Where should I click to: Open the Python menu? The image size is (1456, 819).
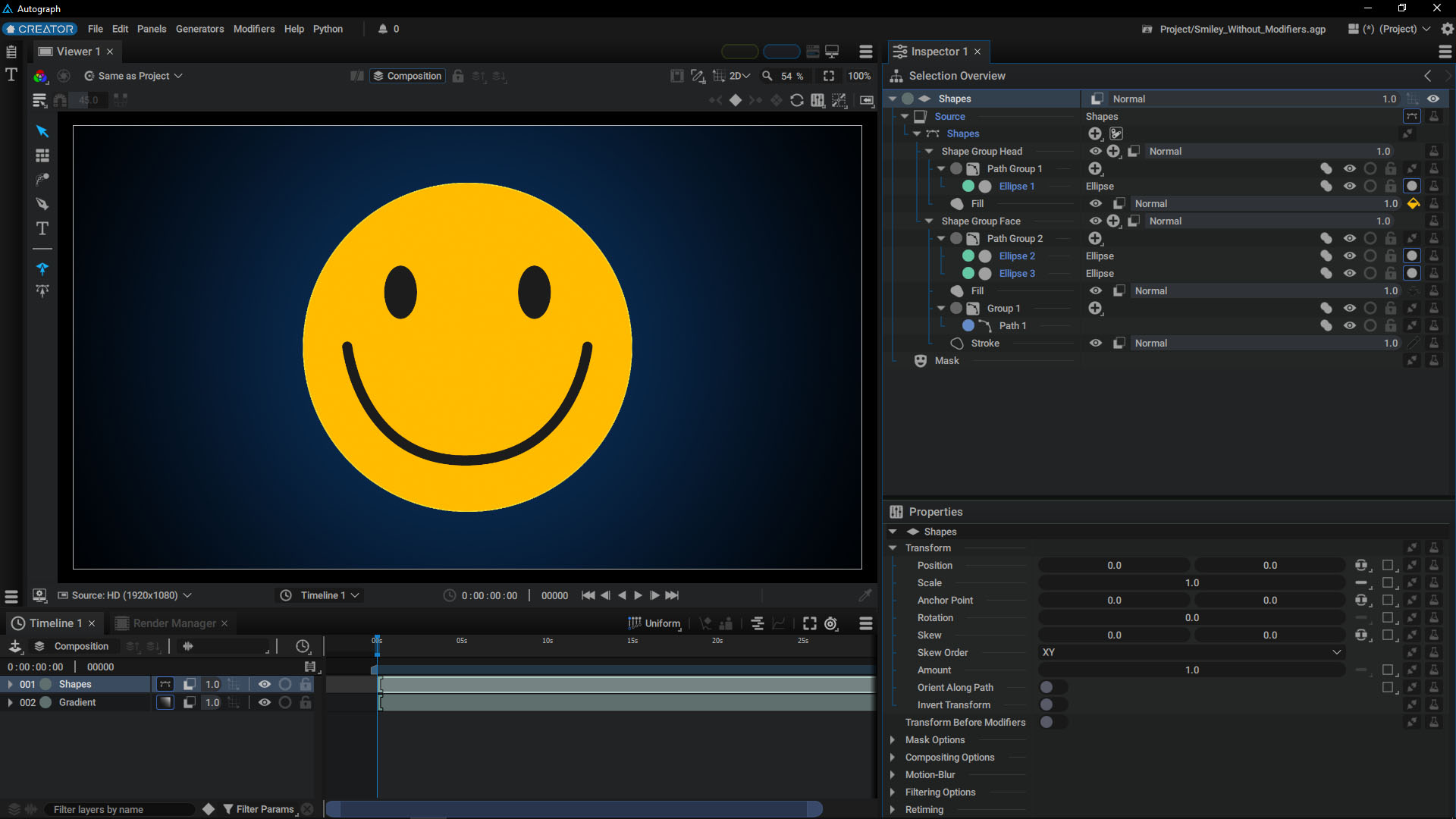tap(328, 29)
